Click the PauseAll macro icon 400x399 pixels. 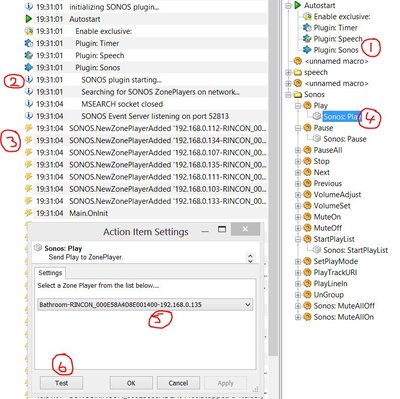[x=307, y=150]
